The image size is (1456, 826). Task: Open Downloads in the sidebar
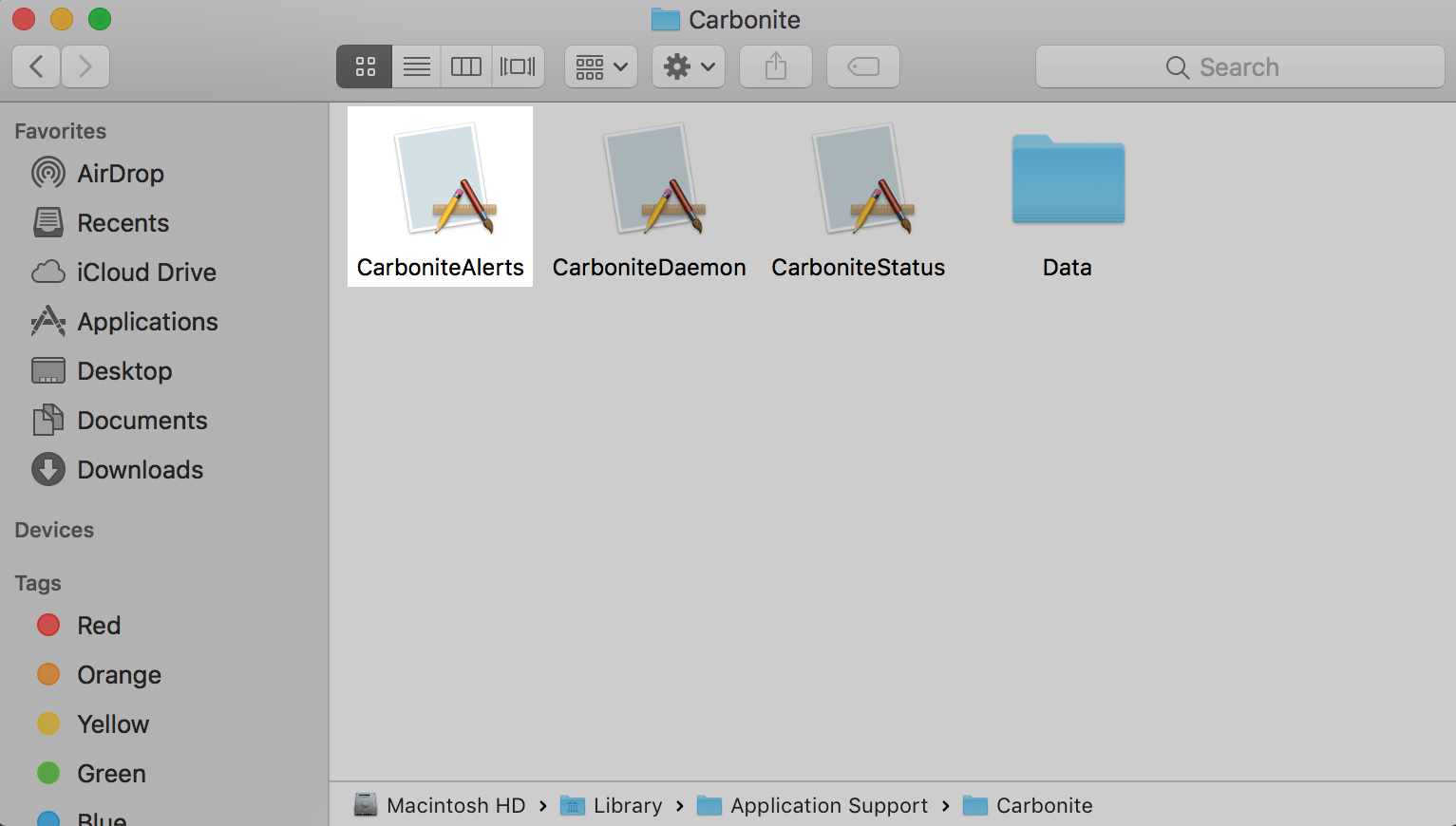point(140,470)
